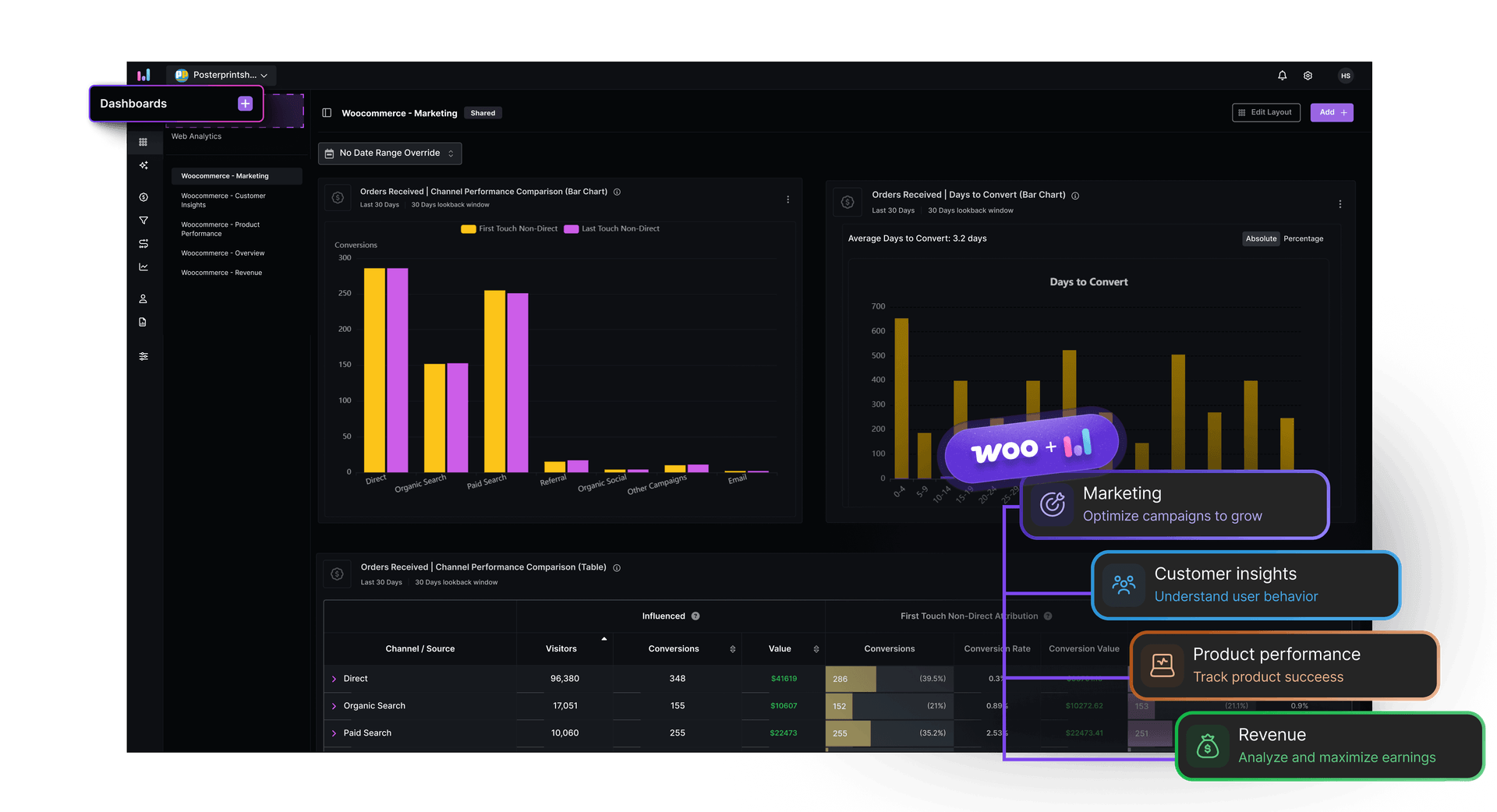Open the dollar revenue sidebar icon
Screen dimensions: 1497x812
[143, 197]
